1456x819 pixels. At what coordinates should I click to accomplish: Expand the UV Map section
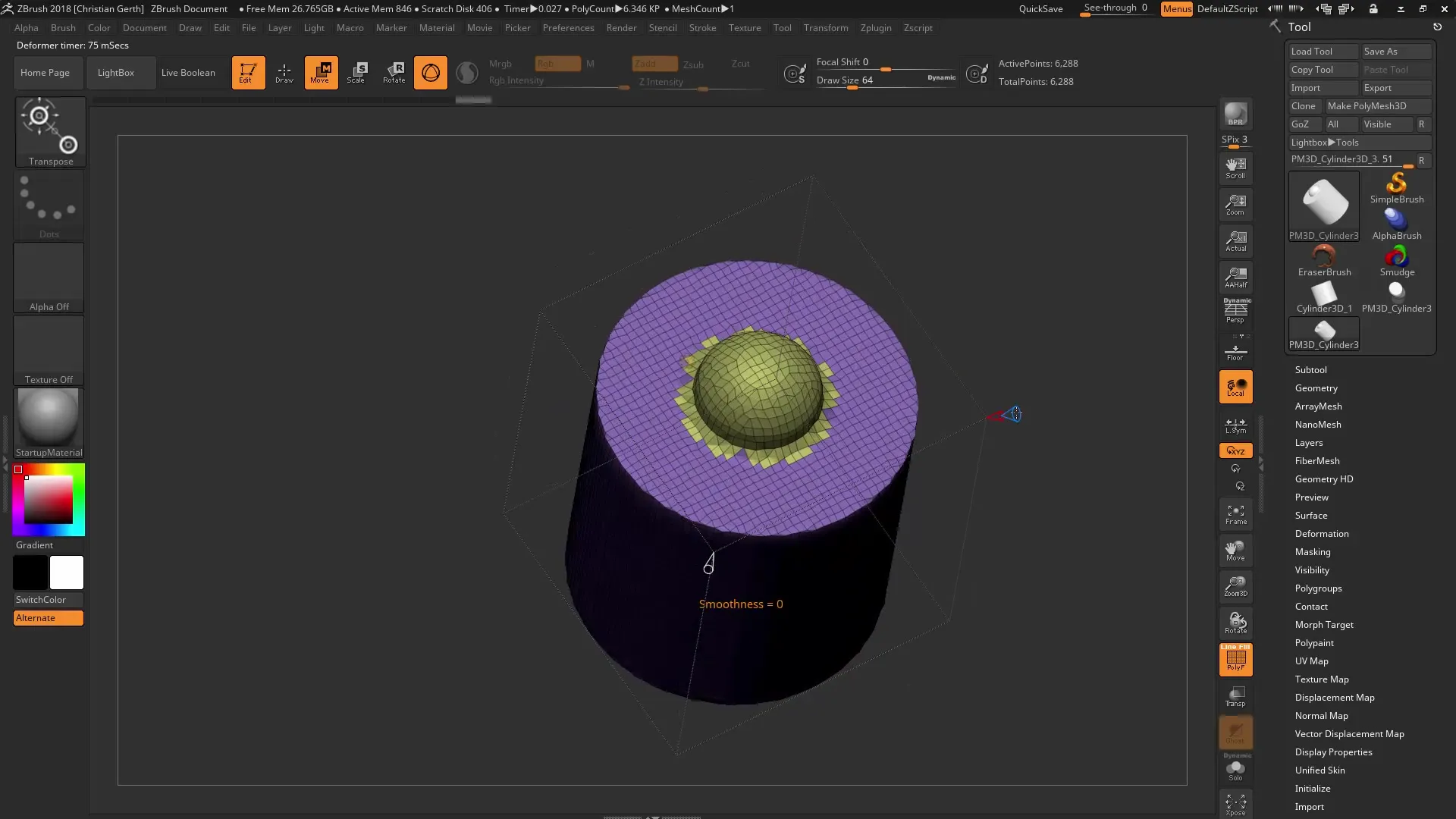tap(1311, 661)
